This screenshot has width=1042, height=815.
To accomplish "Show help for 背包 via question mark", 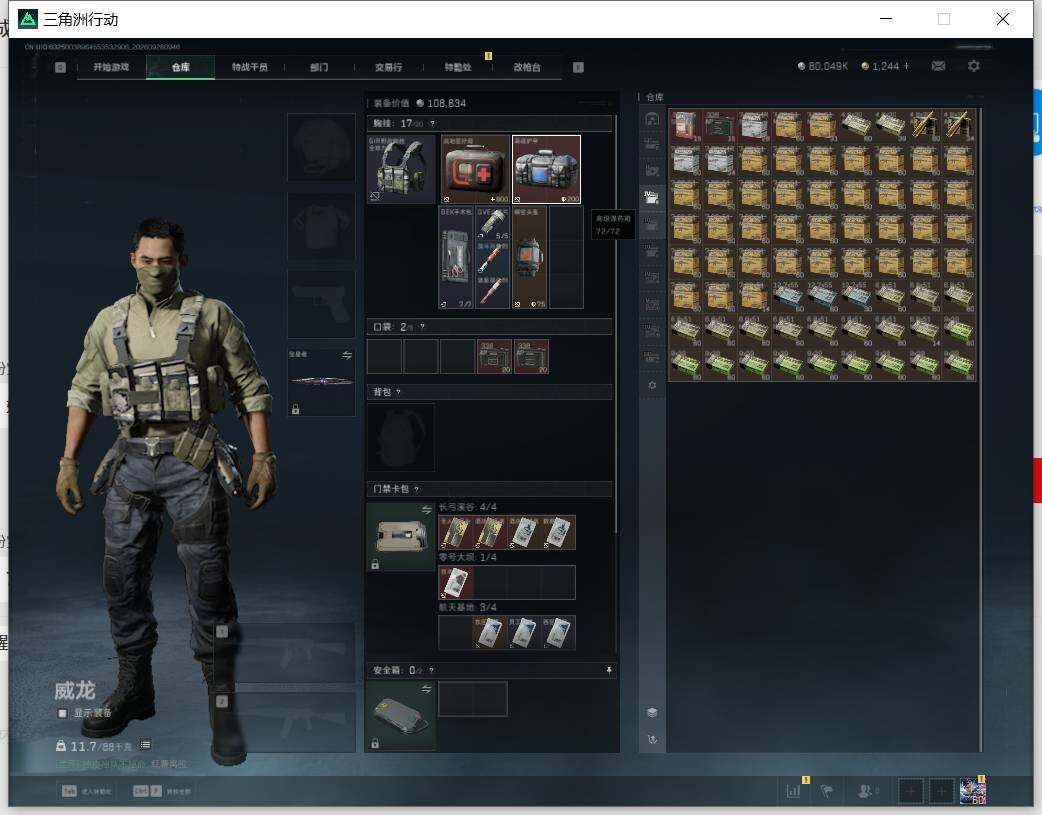I will click(x=398, y=392).
